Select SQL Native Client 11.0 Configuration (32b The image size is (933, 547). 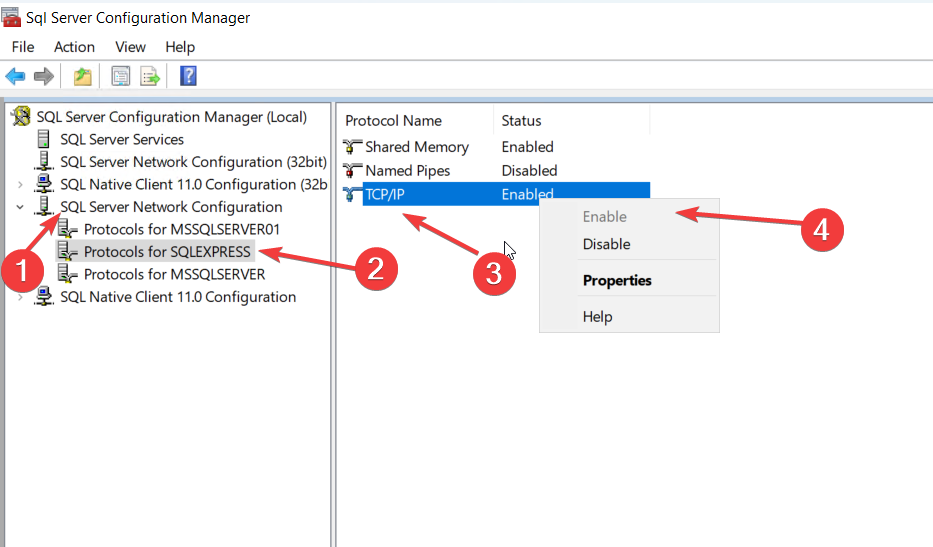coord(193,185)
